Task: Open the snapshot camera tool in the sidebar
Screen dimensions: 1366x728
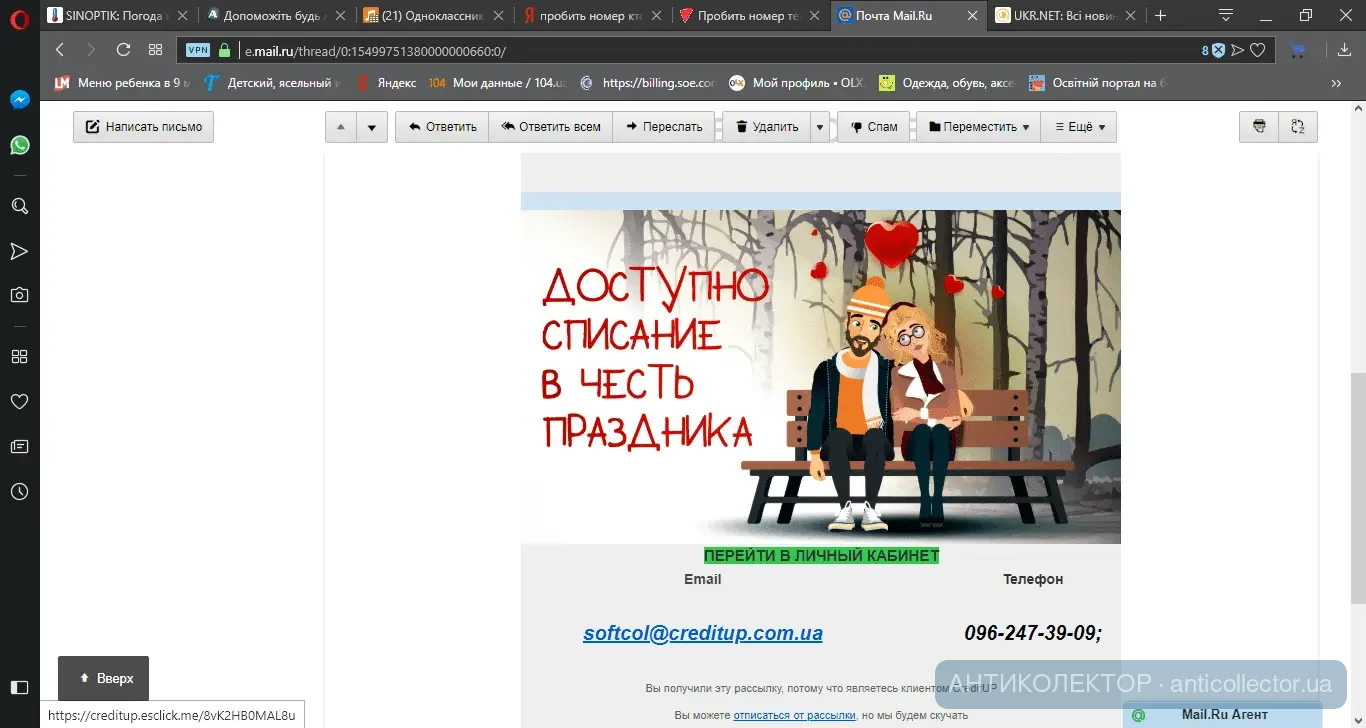Action: (x=19, y=295)
